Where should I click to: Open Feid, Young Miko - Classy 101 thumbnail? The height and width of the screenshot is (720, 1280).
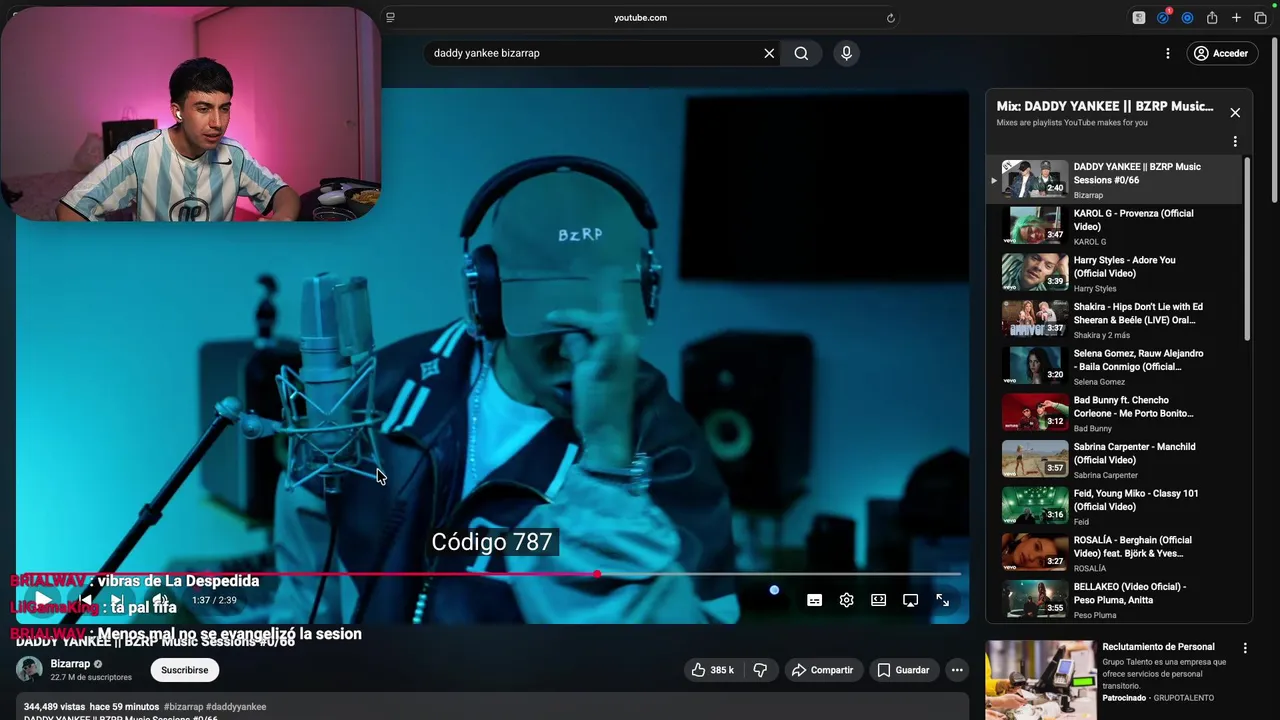(1035, 506)
